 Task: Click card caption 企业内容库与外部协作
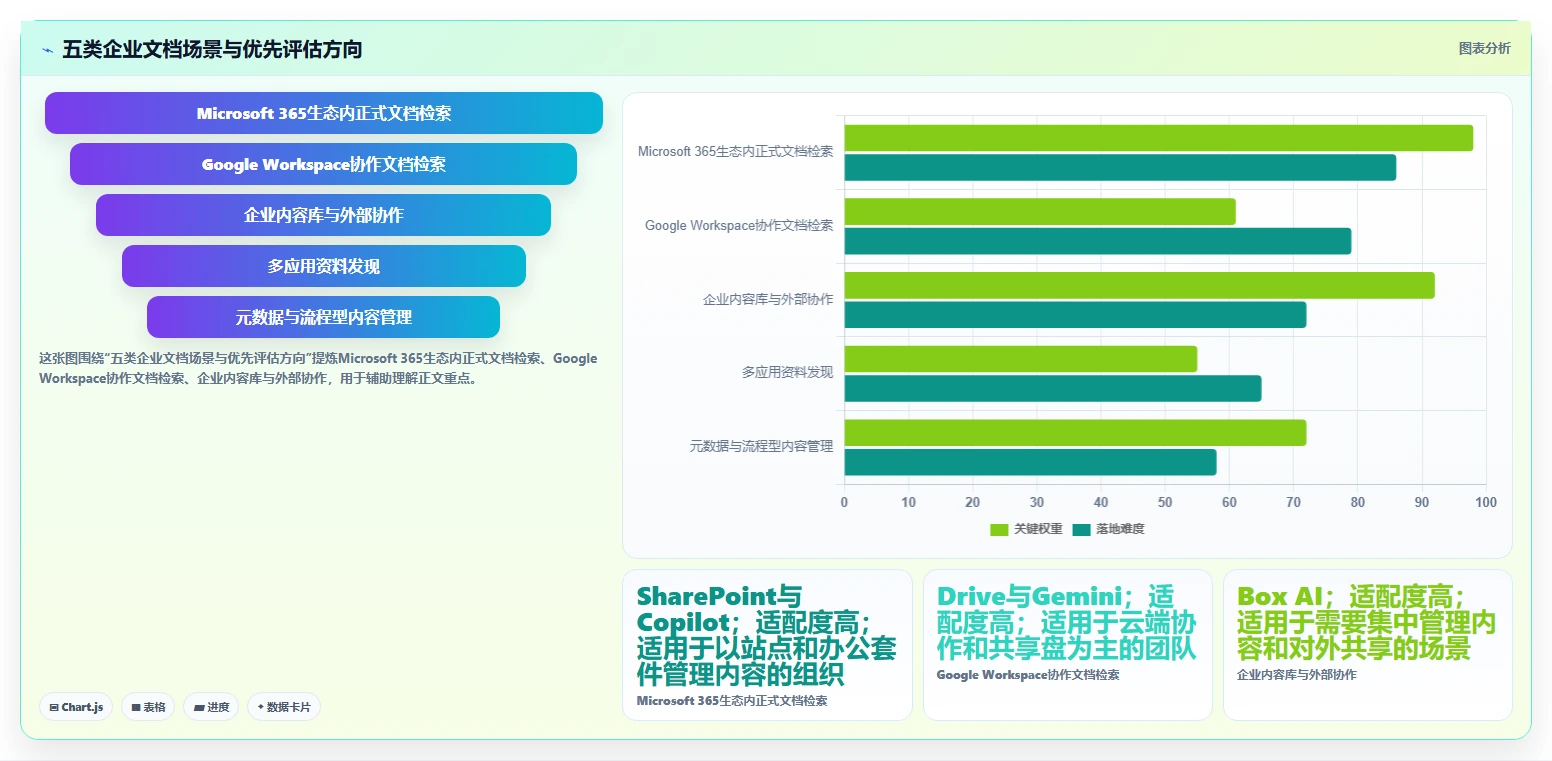pos(1297,675)
